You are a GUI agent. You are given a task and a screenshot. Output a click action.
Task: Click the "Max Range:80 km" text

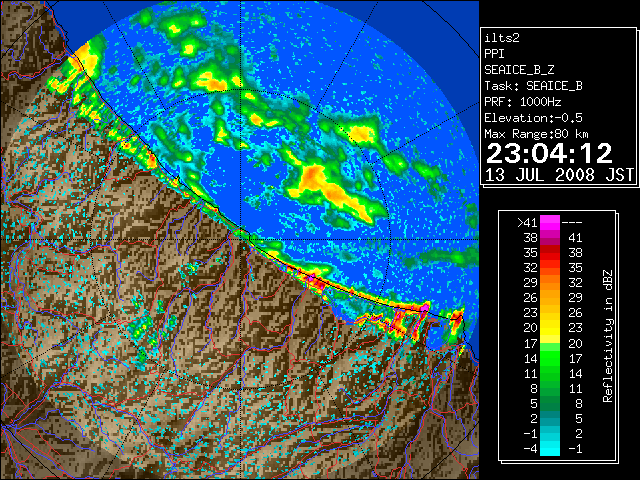click(x=536, y=134)
